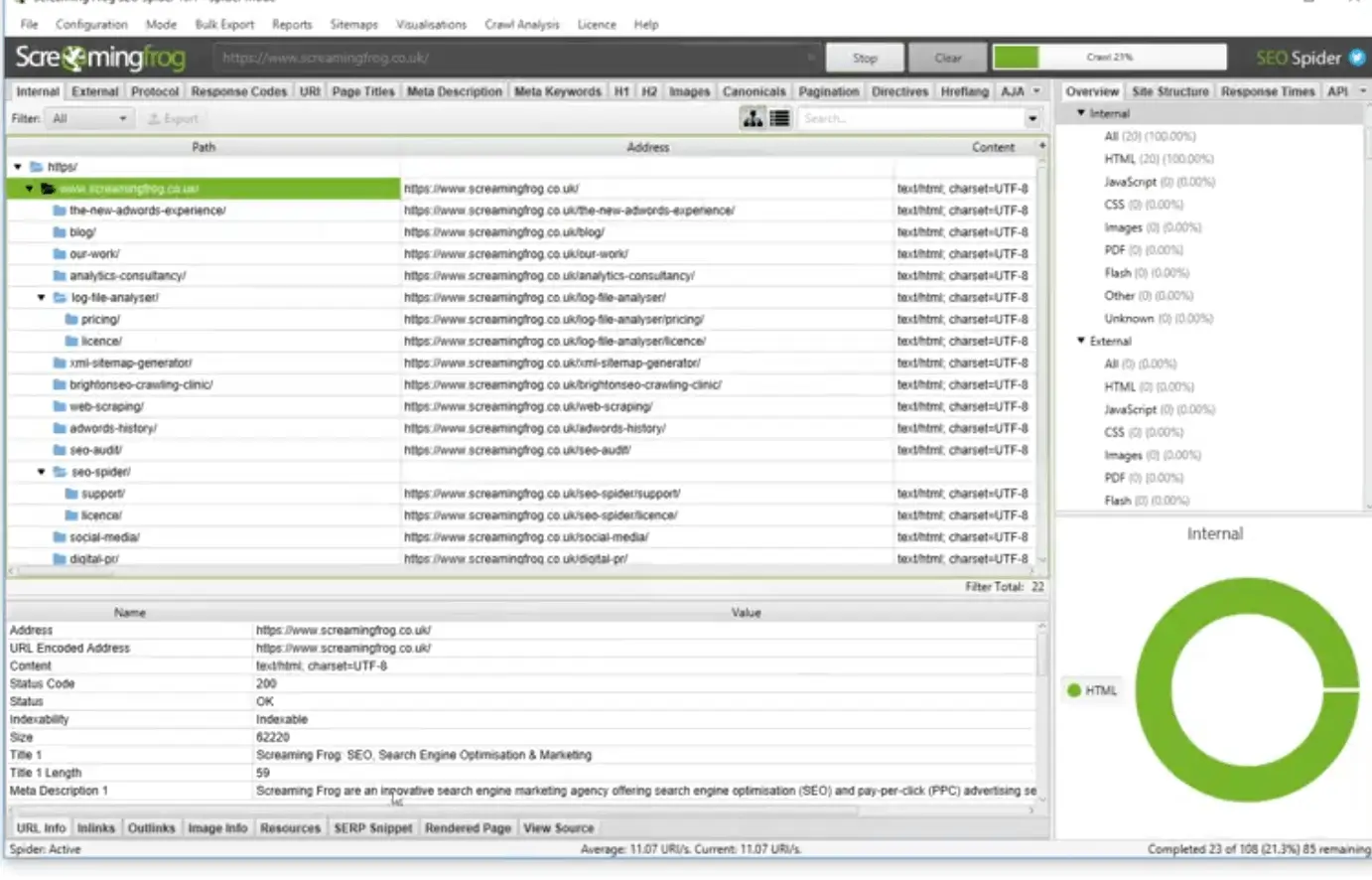The height and width of the screenshot is (880, 1372).
Task: Click folder icon of support/ under seo-spider
Action: tap(71, 494)
